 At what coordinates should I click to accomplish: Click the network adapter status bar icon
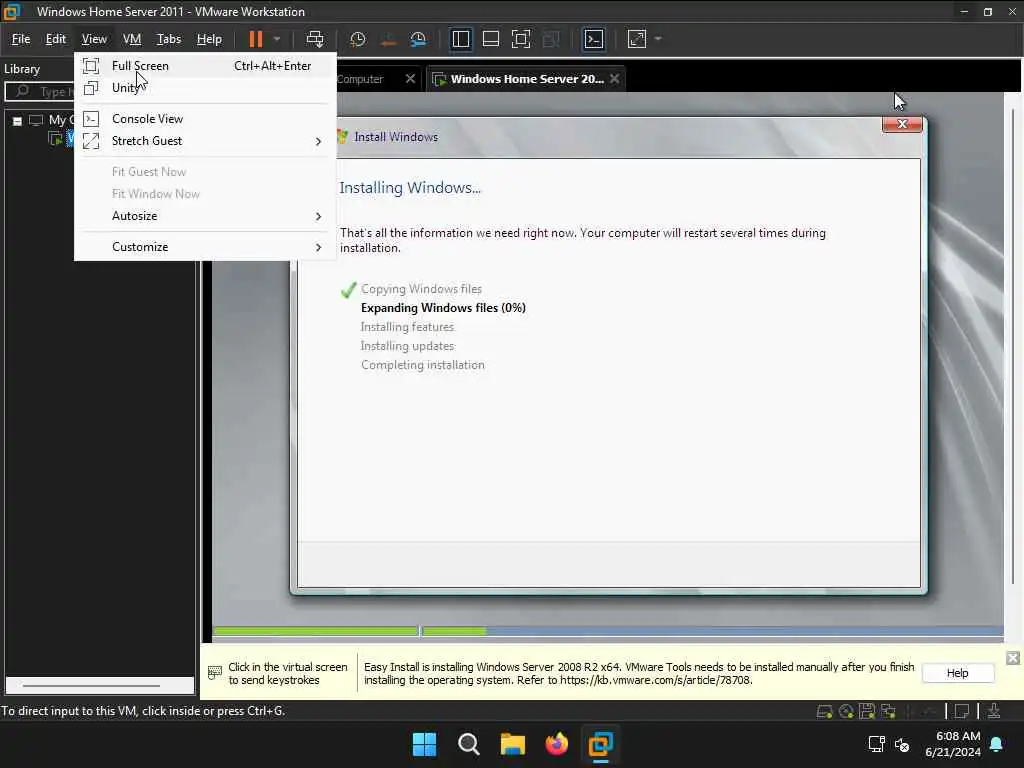(888, 712)
